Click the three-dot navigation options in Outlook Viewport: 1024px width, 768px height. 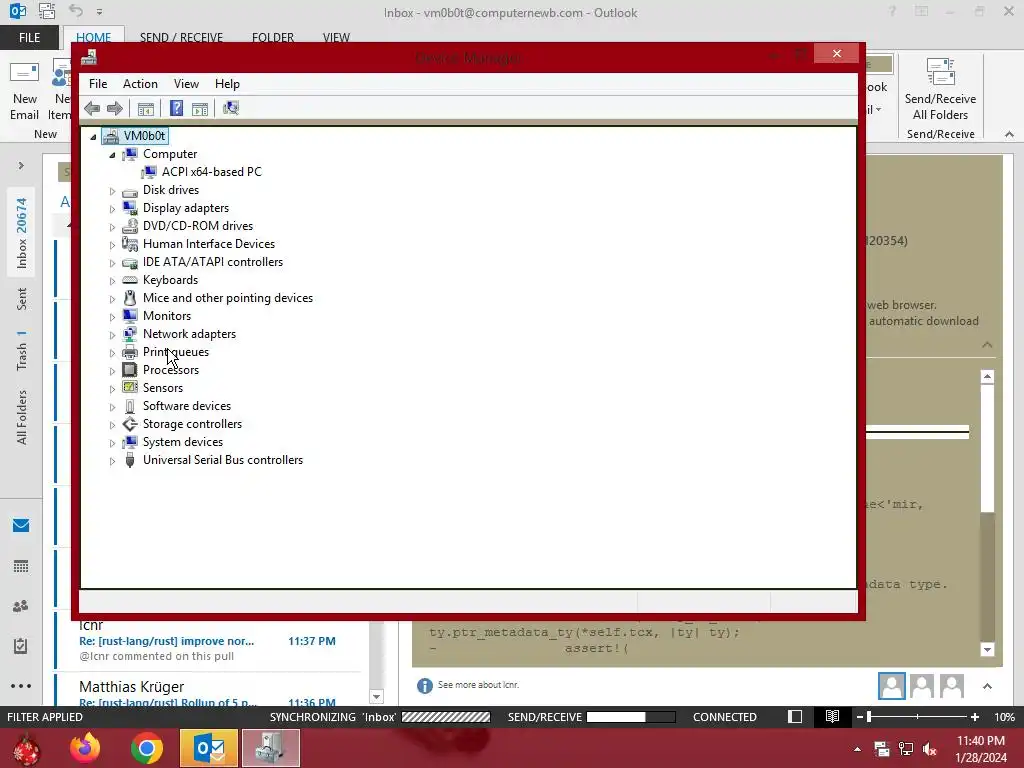click(21, 686)
